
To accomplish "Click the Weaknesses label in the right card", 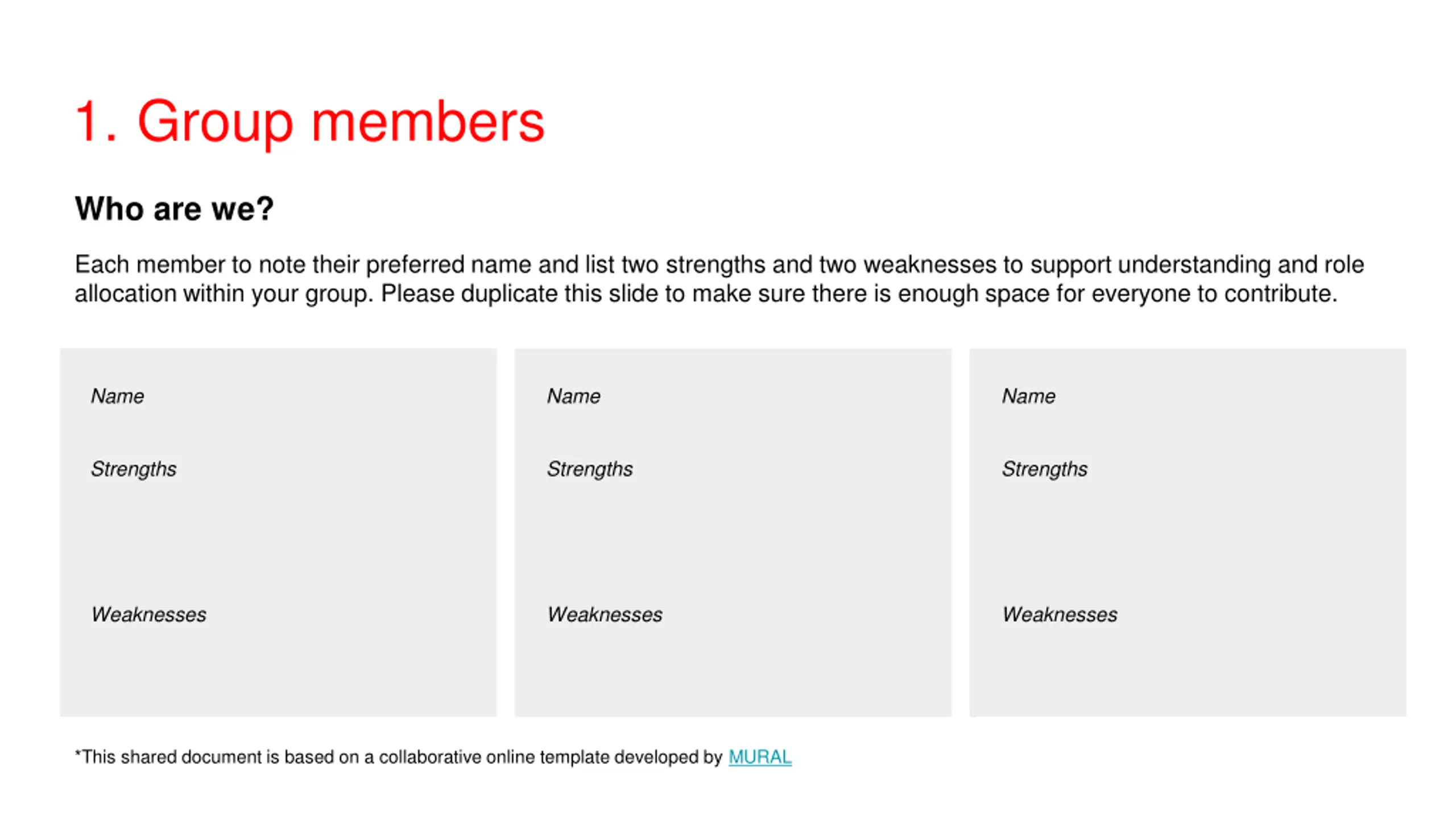I will click(x=1060, y=614).
